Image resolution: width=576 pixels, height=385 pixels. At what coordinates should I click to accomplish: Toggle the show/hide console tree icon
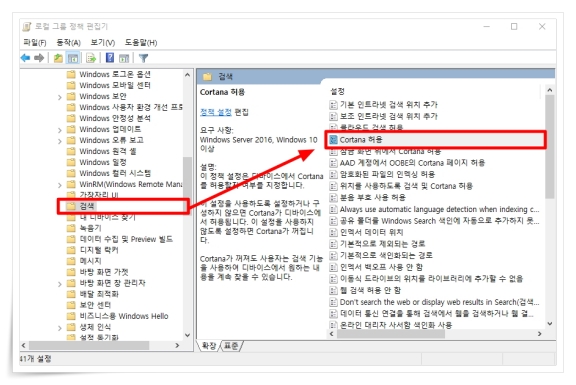coord(73,58)
